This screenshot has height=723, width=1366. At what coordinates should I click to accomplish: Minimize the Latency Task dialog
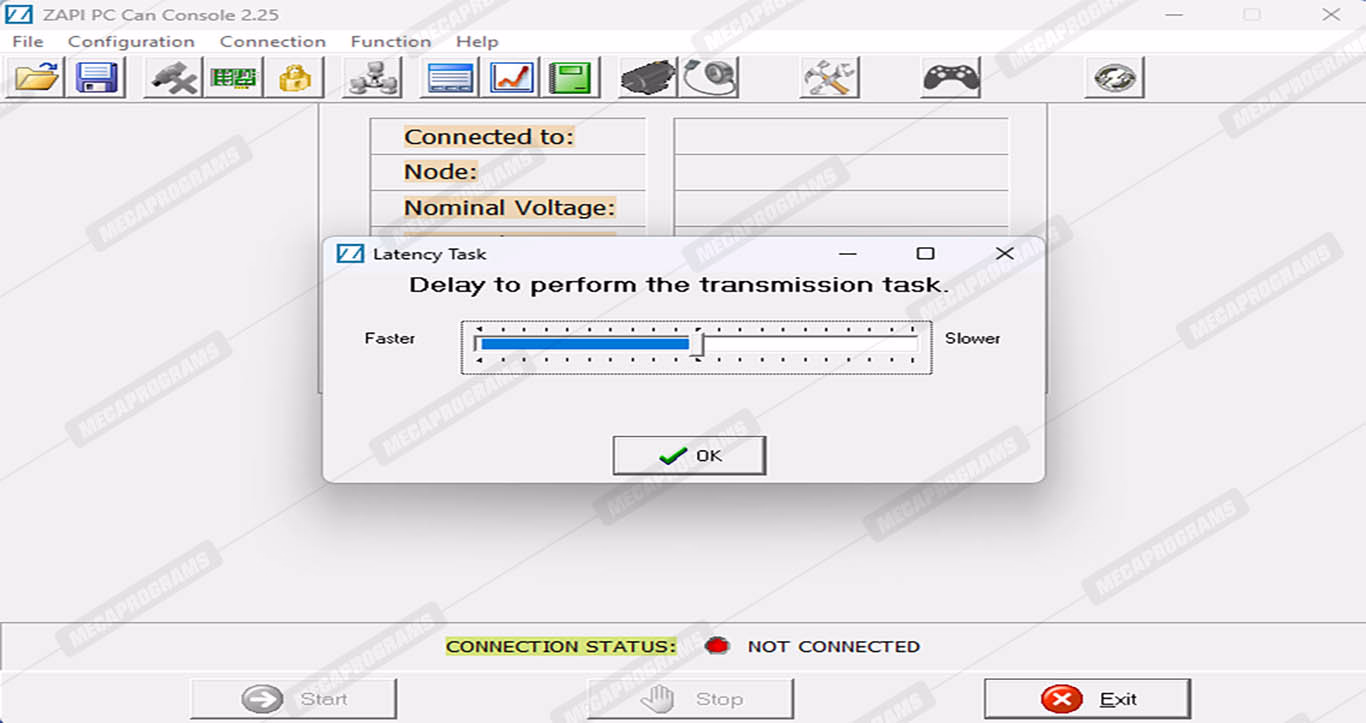pos(848,254)
